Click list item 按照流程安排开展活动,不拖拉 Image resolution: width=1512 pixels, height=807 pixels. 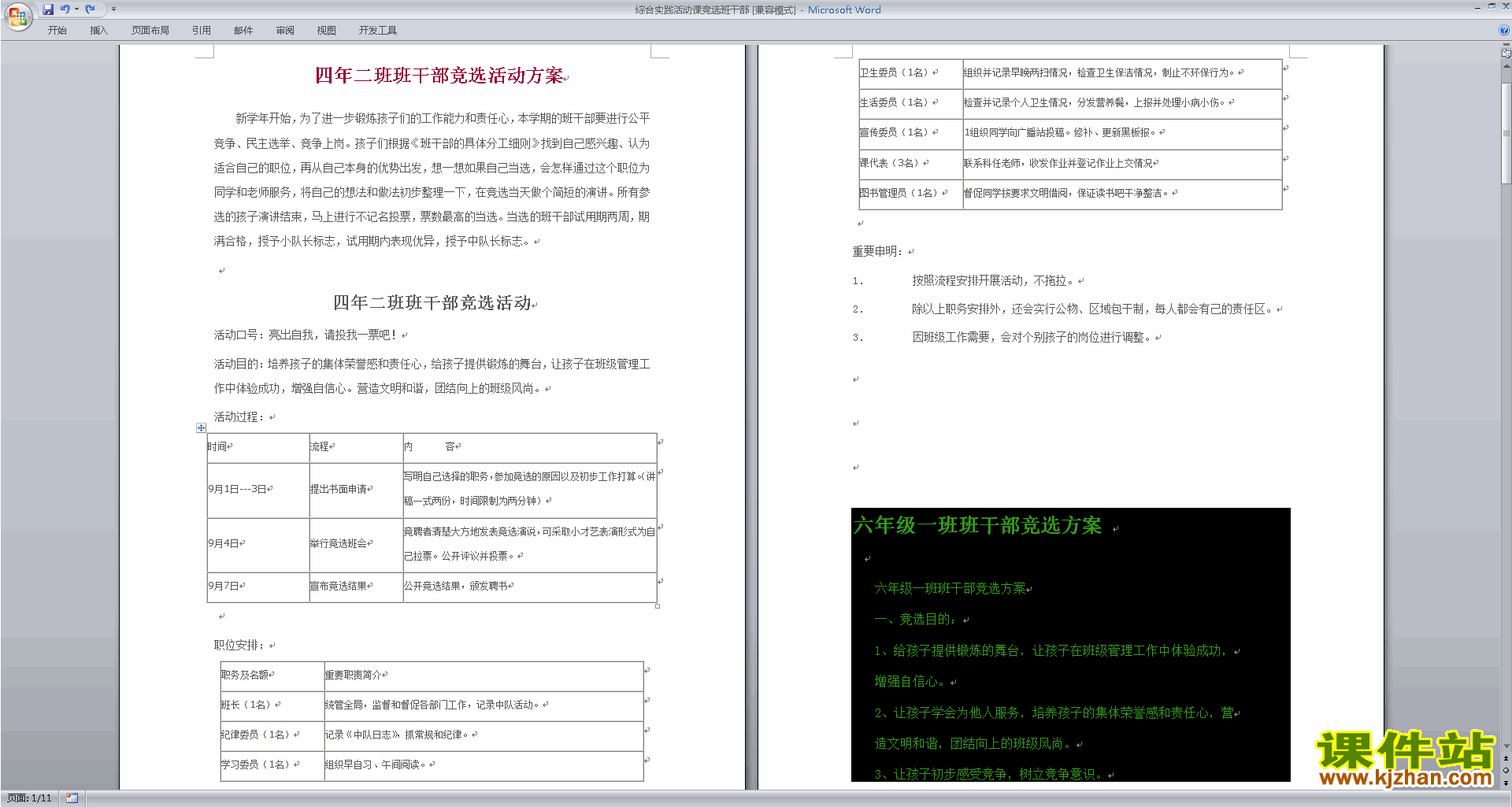click(x=992, y=280)
